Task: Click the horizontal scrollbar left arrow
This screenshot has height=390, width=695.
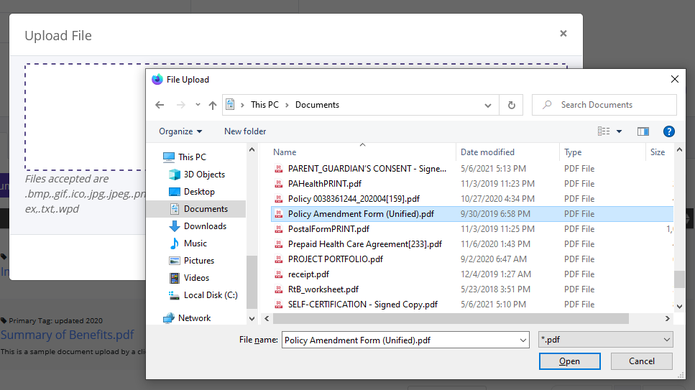Action: [266, 319]
